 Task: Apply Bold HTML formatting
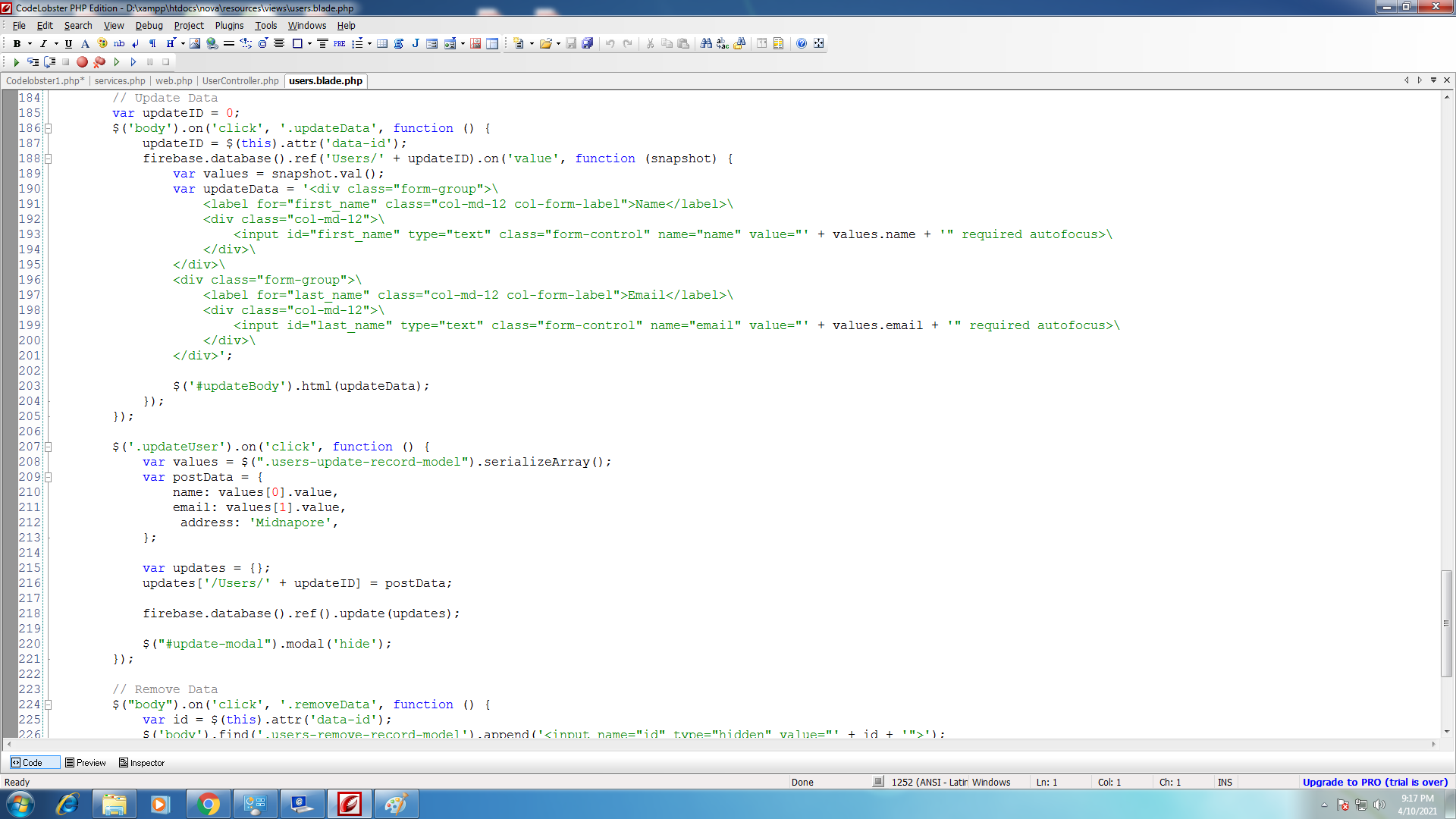point(17,43)
